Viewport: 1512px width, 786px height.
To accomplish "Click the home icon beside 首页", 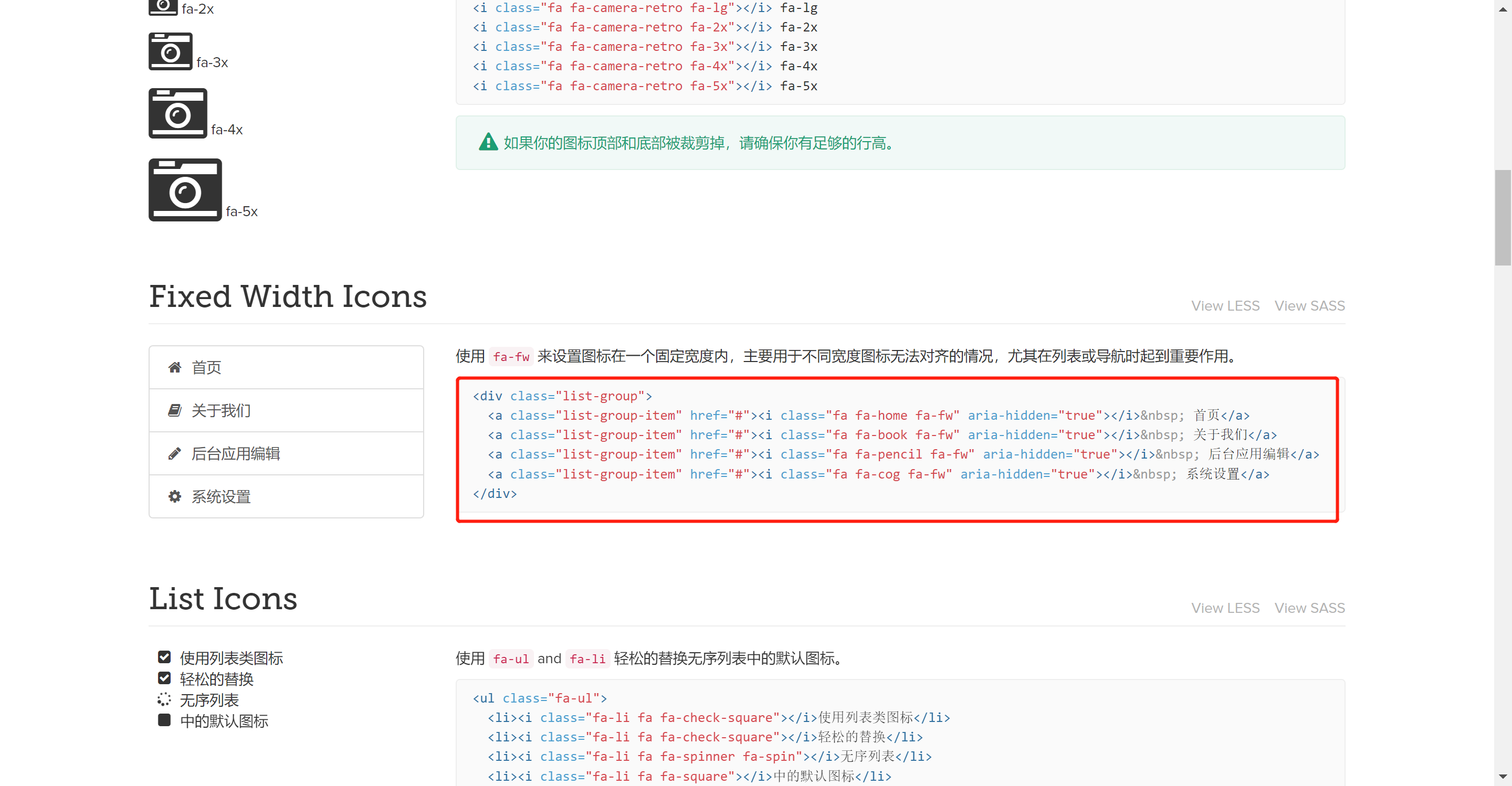I will 174,367.
